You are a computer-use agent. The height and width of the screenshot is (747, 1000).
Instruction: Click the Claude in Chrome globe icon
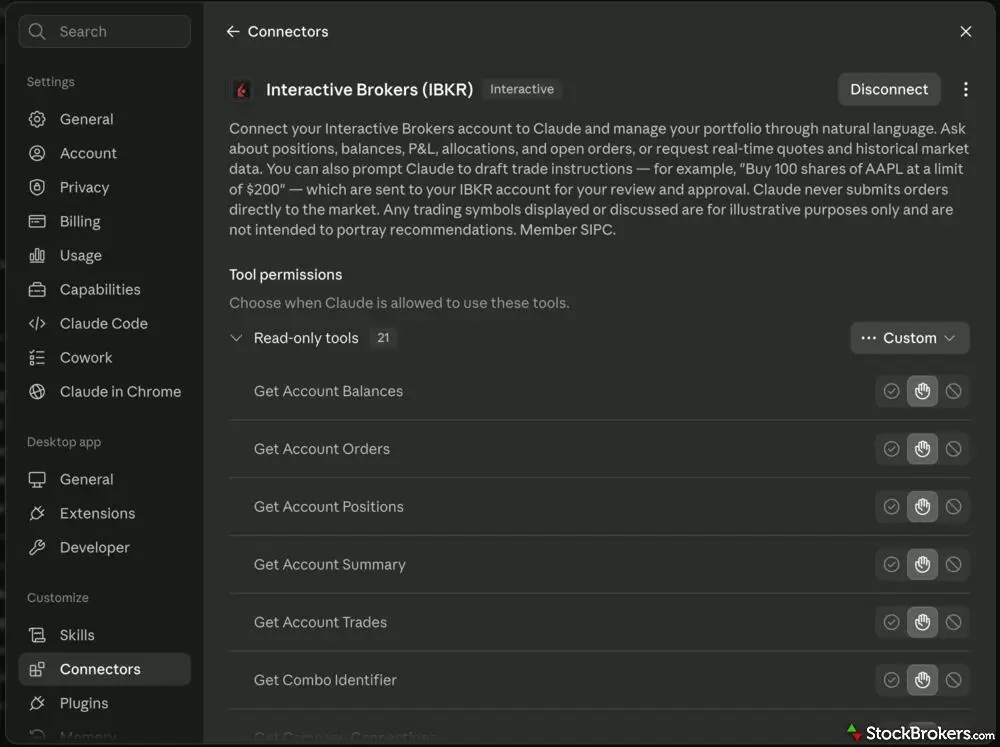[x=37, y=392]
